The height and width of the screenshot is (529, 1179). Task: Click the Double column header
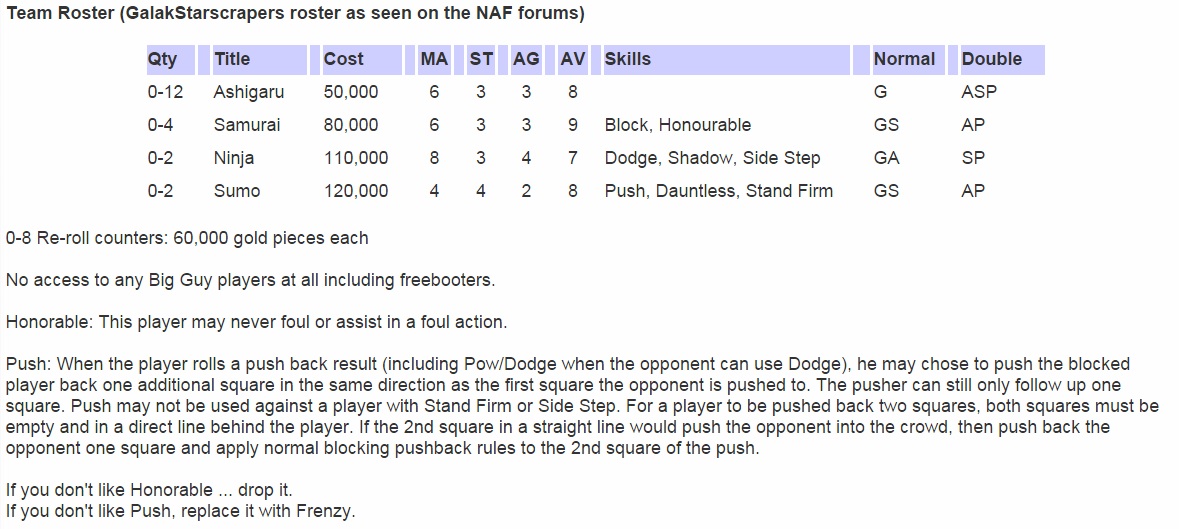tap(991, 59)
